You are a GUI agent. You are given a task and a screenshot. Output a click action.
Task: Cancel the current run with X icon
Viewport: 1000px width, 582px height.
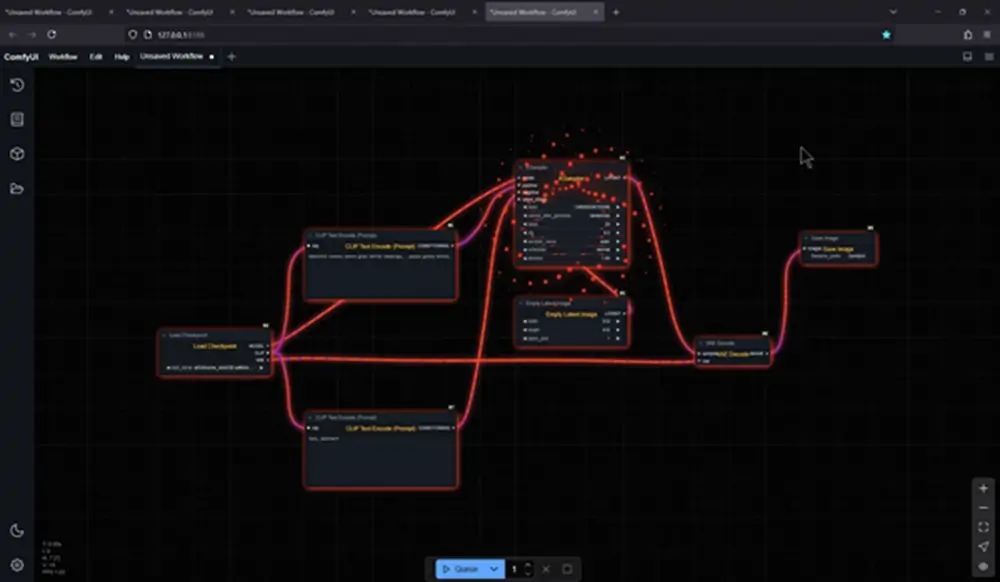(546, 569)
